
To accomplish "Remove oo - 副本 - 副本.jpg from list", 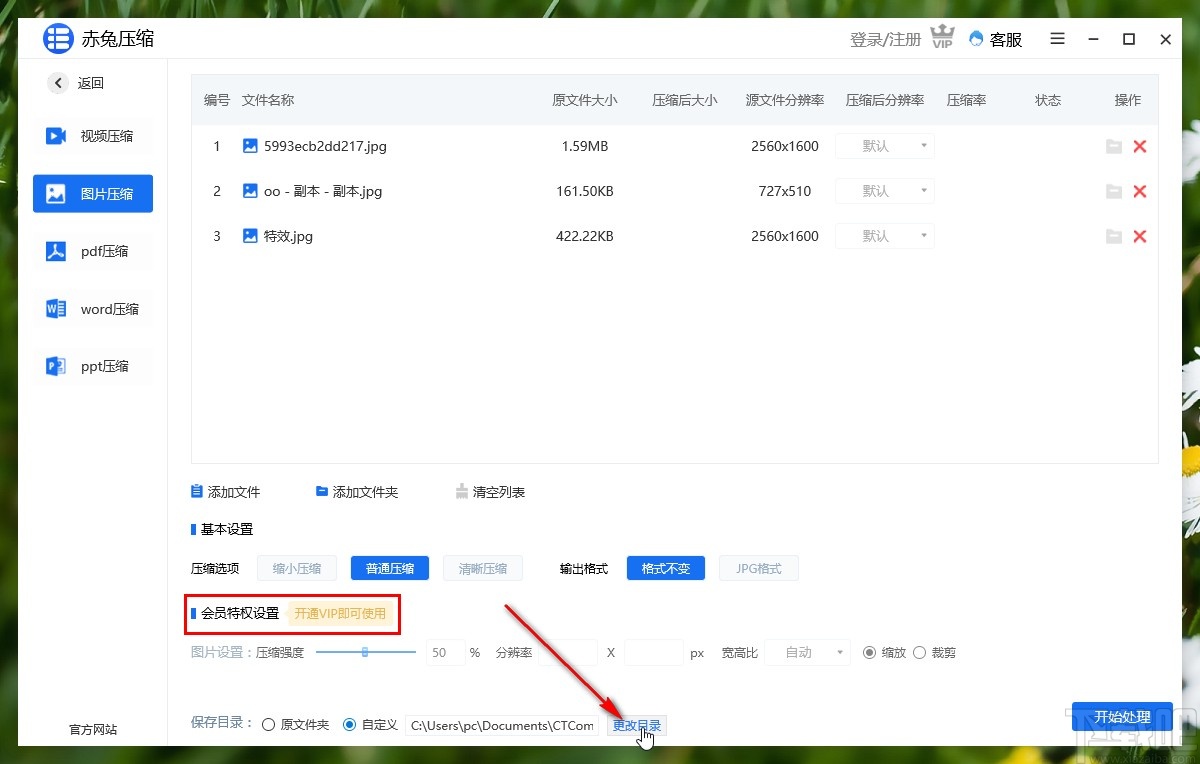I will click(1139, 191).
